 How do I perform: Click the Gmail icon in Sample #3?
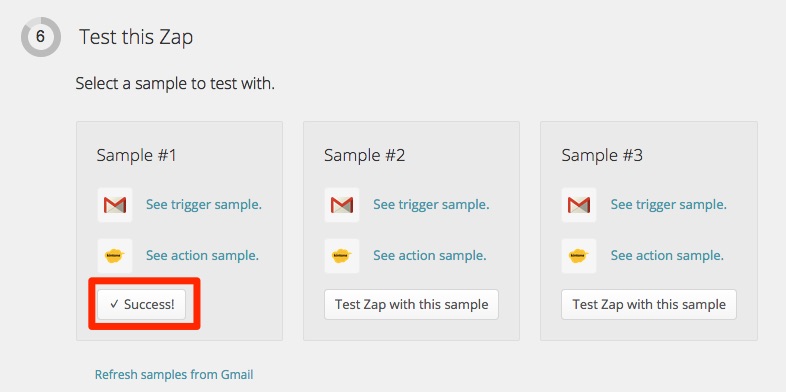579,205
